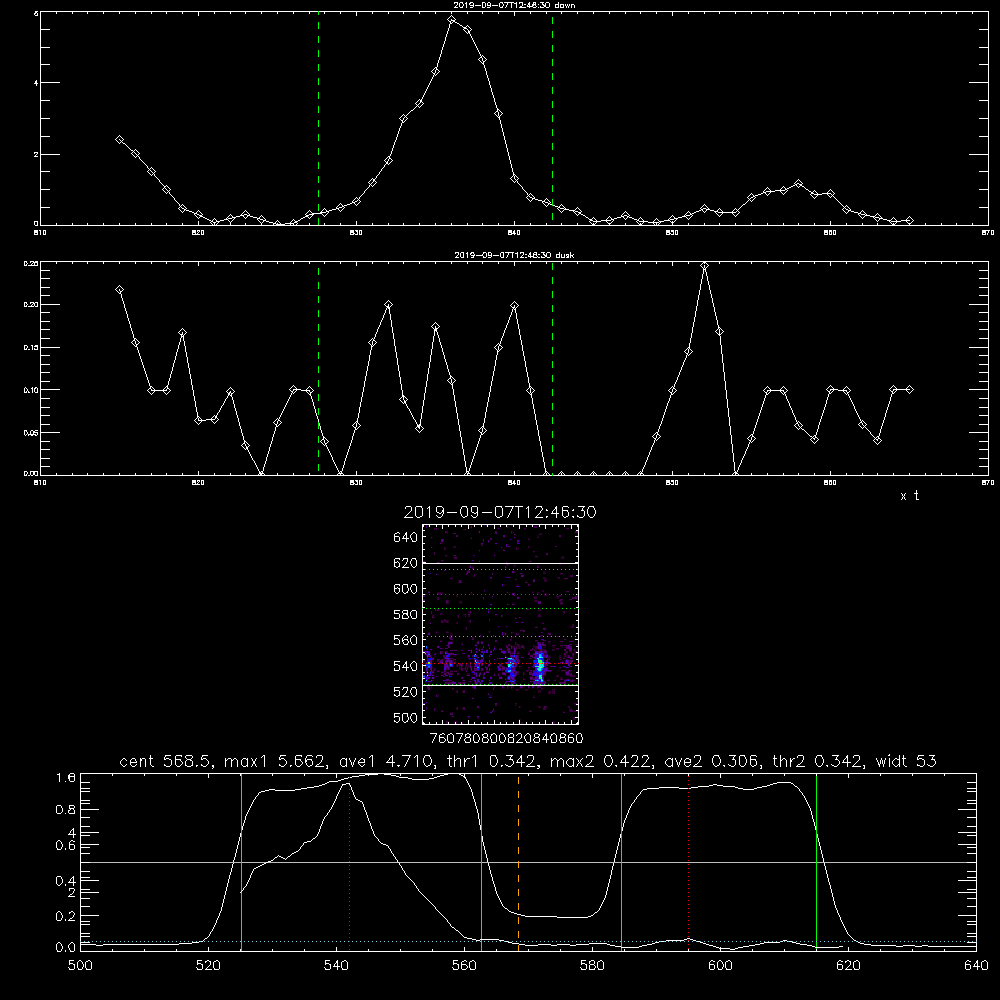
Task: Click the spectrogram image thumbnail
Action: (501, 624)
